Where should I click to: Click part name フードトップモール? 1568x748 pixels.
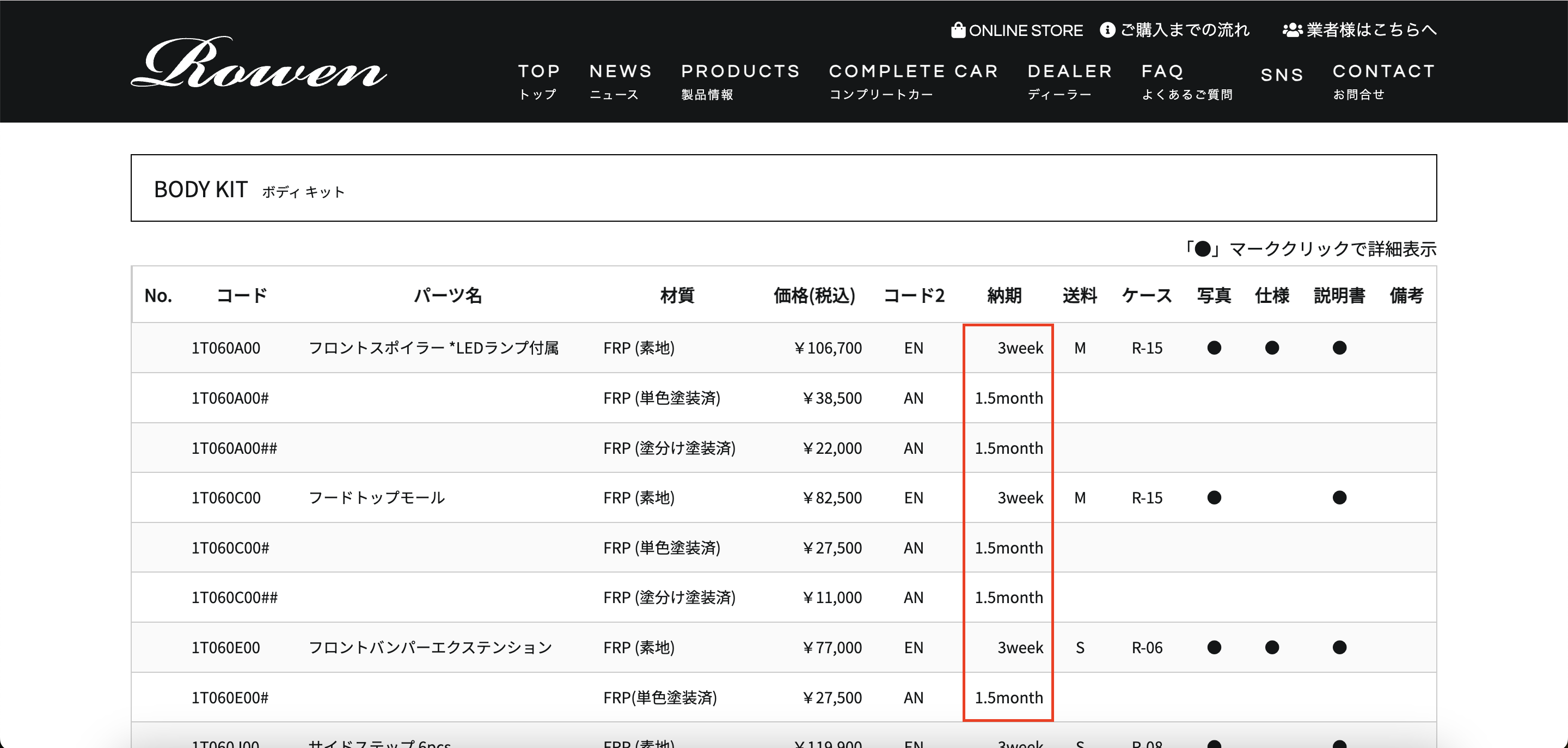(x=377, y=497)
